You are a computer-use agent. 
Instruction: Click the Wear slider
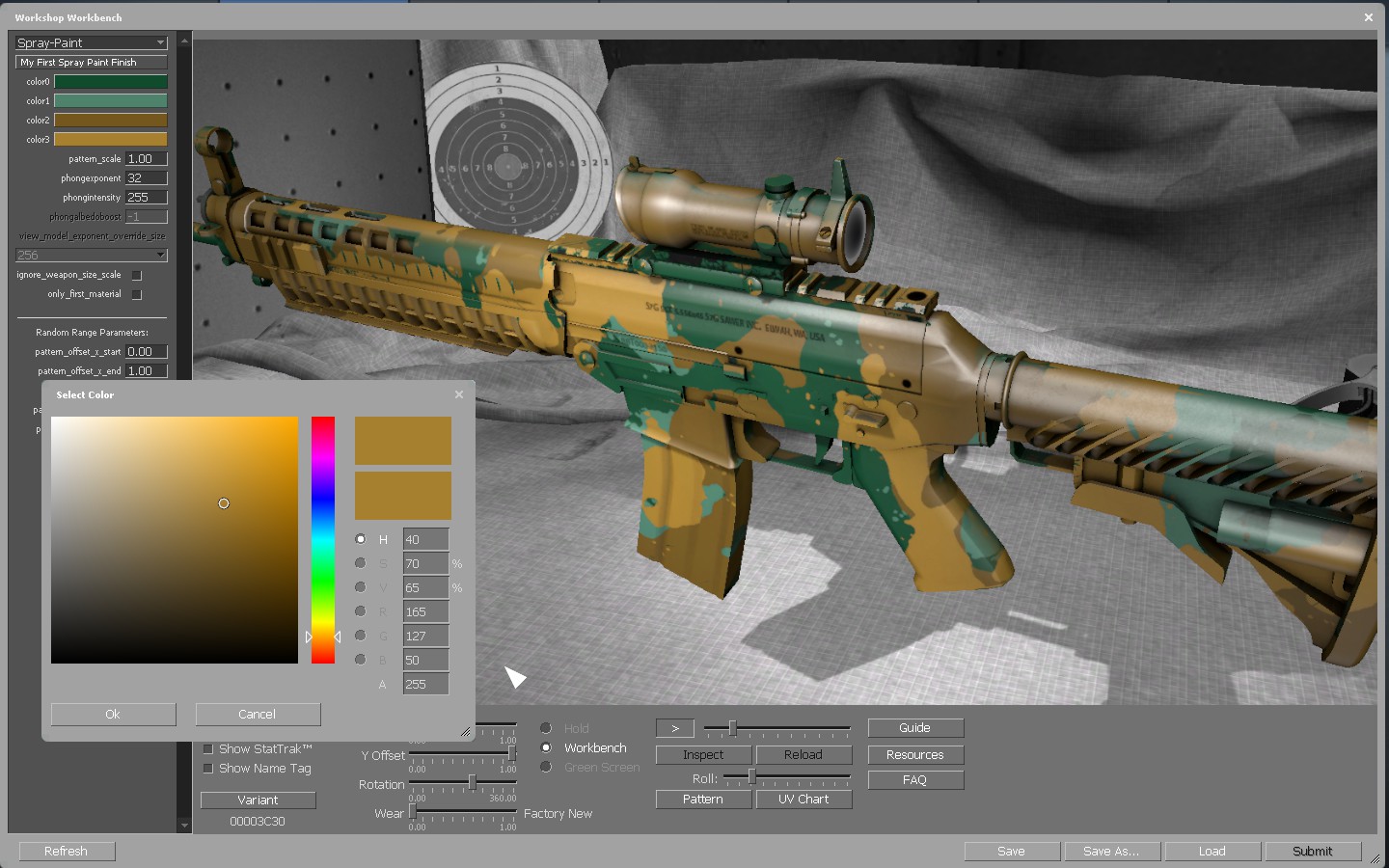pos(463,812)
